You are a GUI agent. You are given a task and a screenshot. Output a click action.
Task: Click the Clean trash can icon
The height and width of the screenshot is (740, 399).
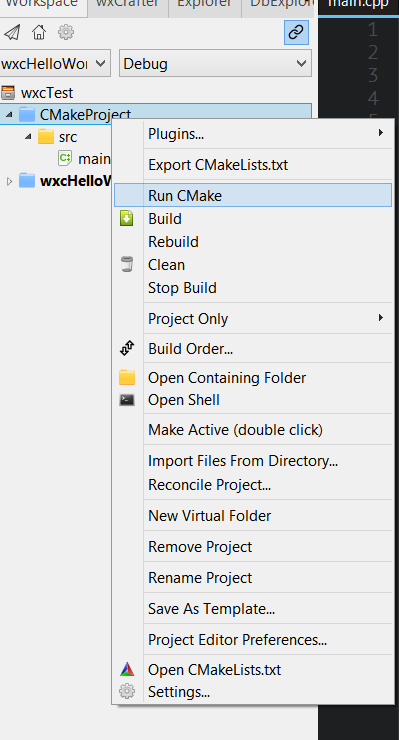(127, 264)
